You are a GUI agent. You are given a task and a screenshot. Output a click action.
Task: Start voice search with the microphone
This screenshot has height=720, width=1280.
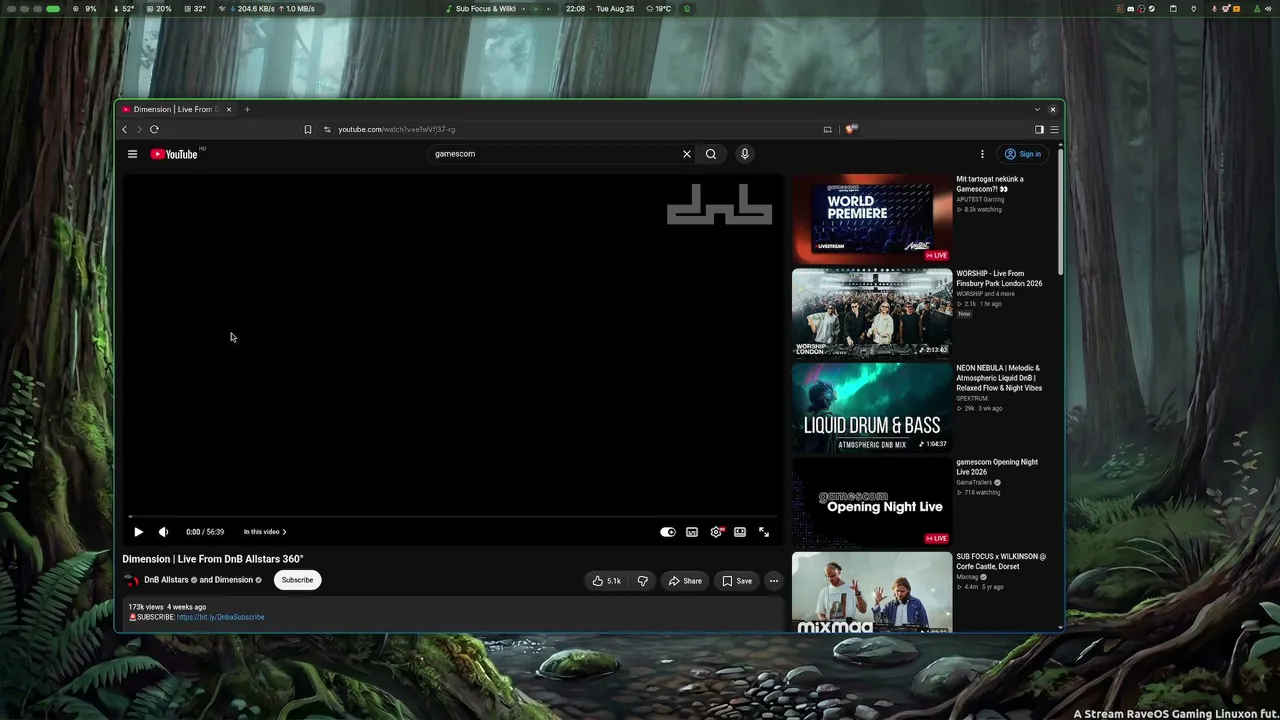pos(744,154)
